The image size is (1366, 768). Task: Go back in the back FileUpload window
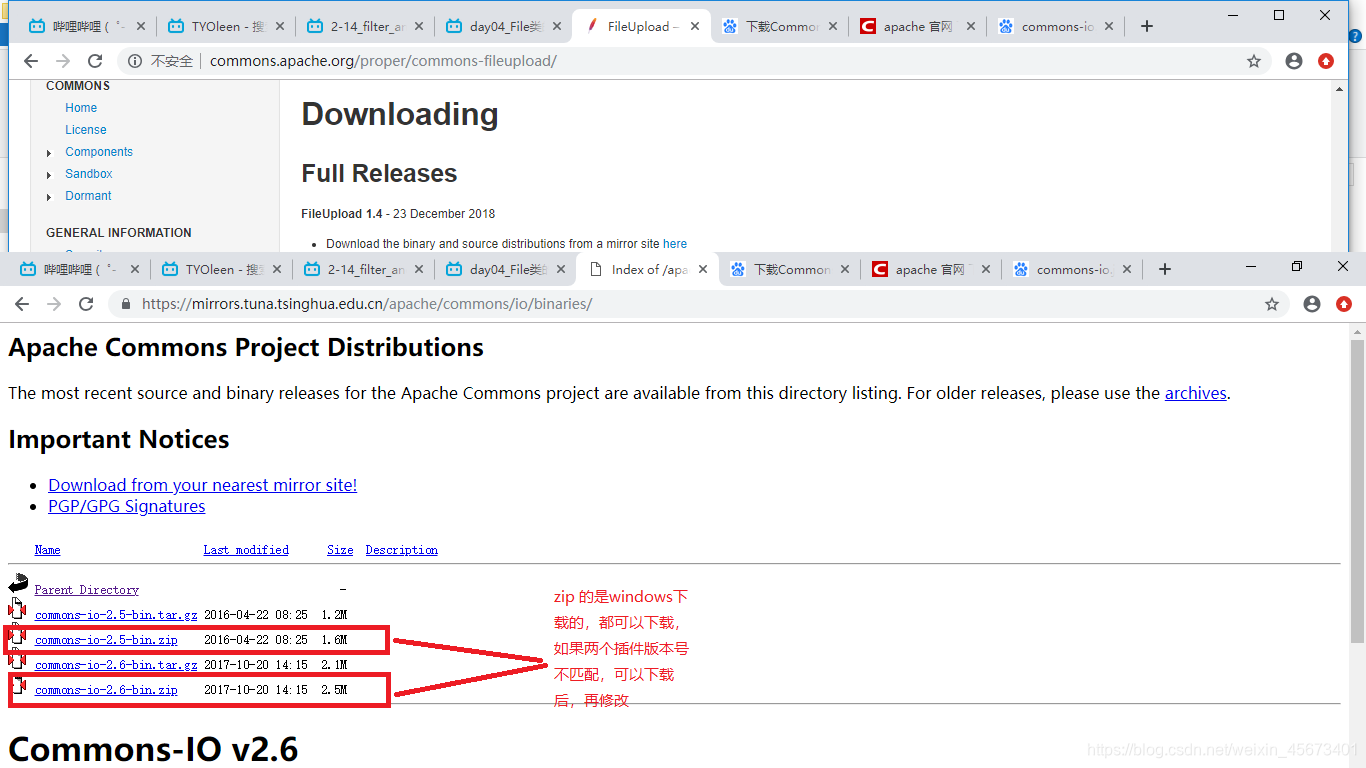tap(31, 61)
